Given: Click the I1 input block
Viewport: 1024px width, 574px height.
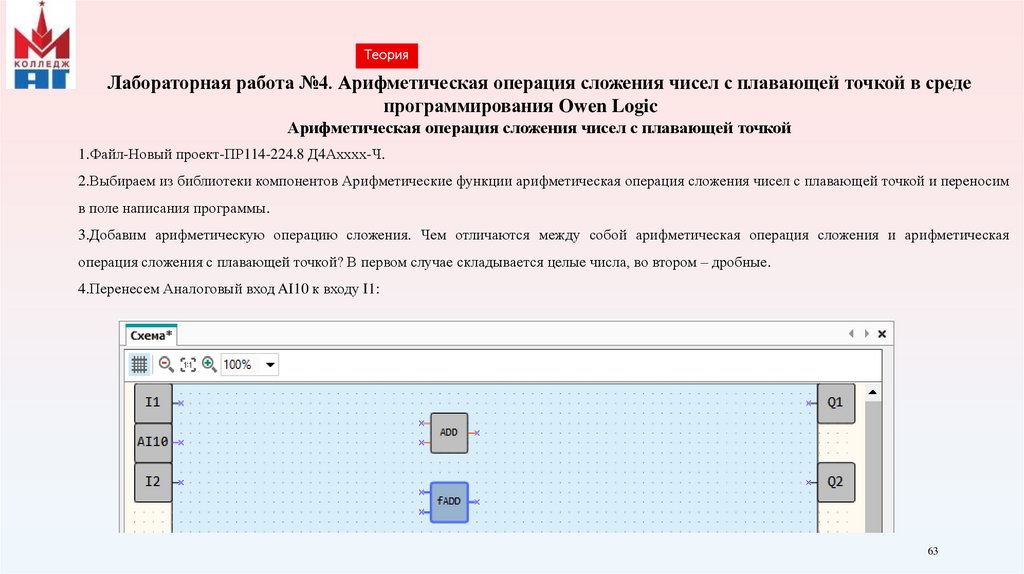Looking at the screenshot, I should click(153, 402).
